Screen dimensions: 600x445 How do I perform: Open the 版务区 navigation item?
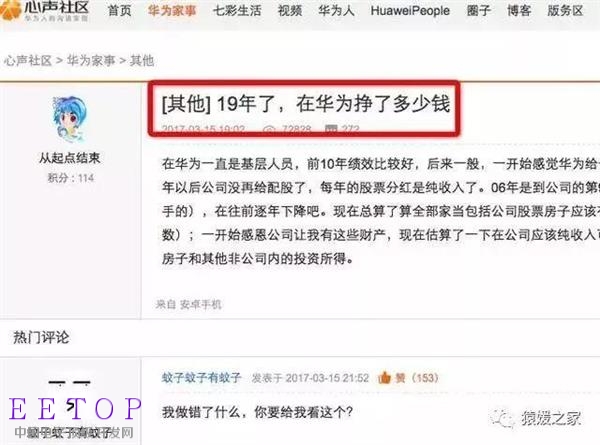[565, 10]
